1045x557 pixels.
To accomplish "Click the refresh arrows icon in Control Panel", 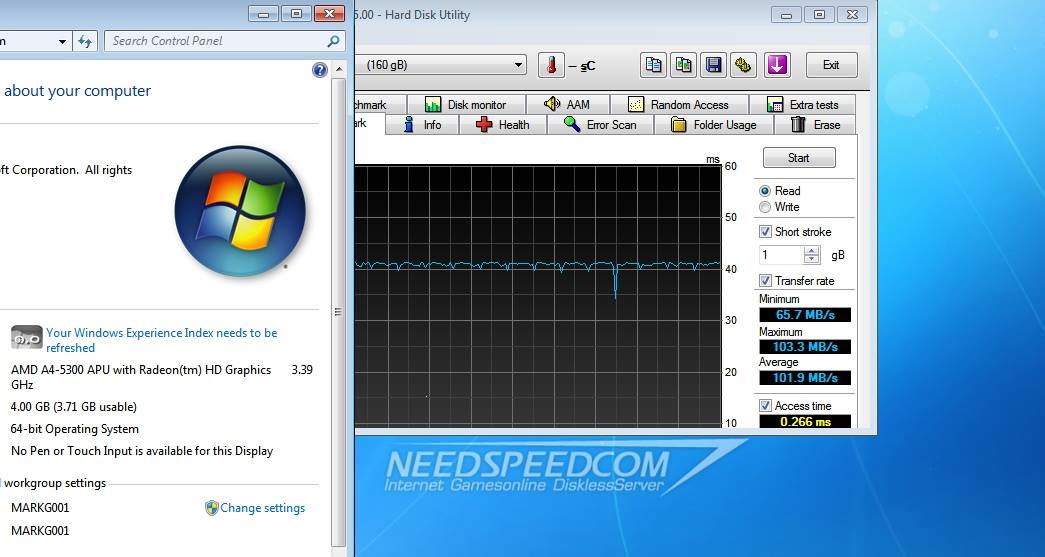I will pos(85,41).
